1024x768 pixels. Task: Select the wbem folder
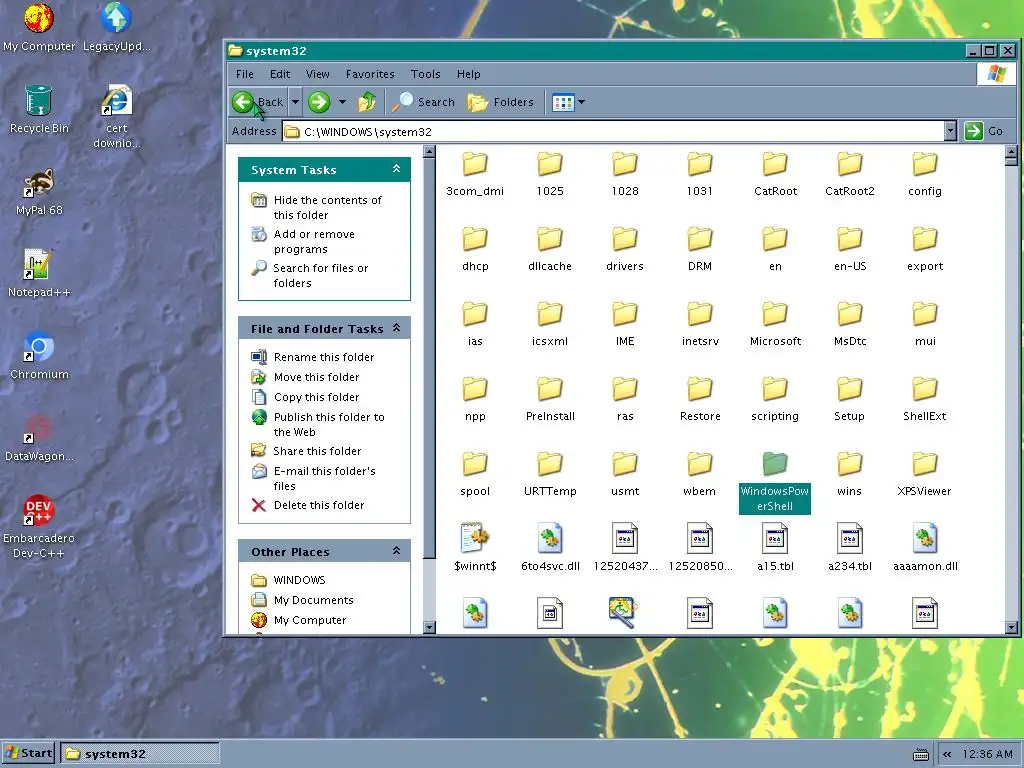699,474
